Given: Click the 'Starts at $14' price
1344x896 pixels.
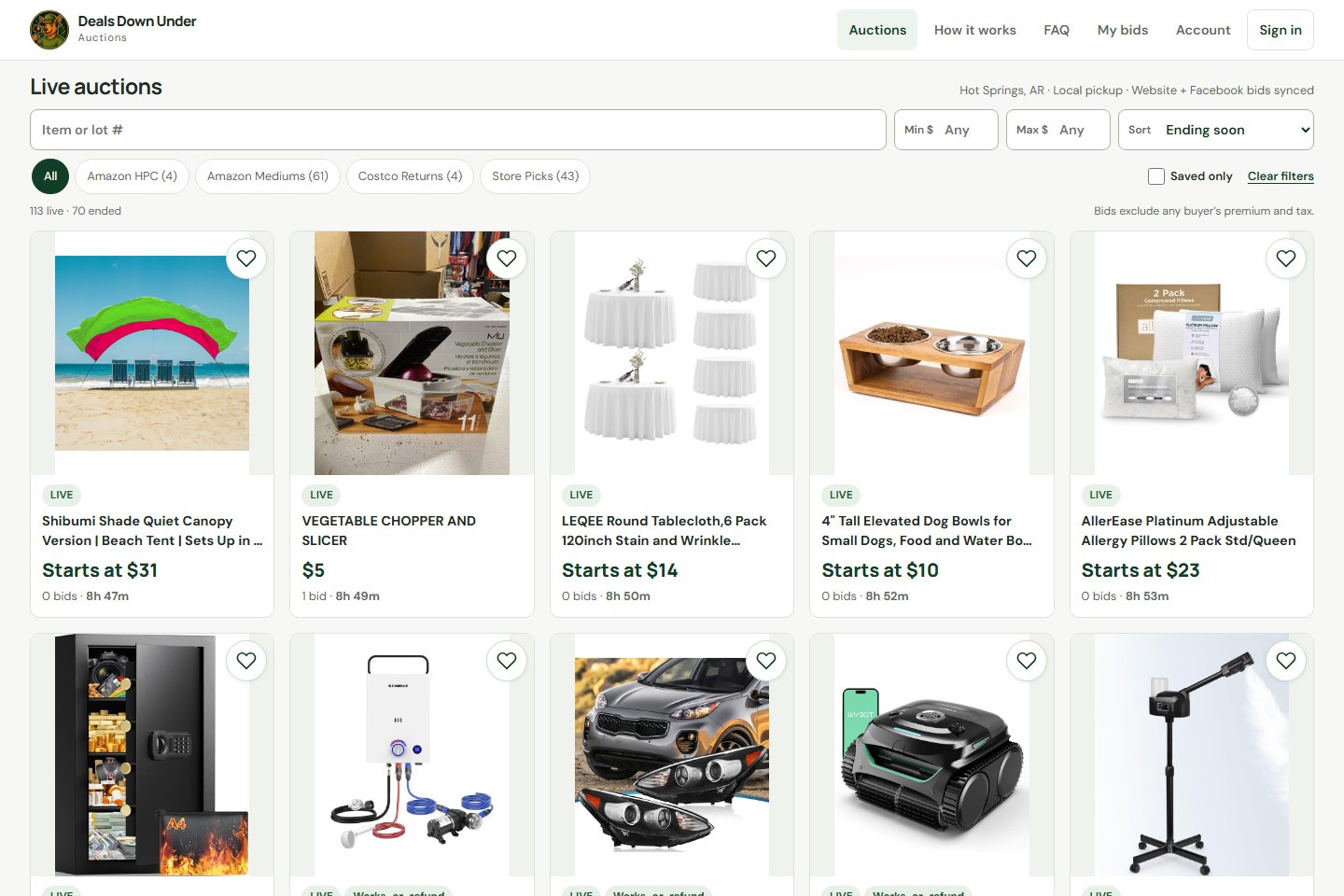Looking at the screenshot, I should [x=620, y=570].
